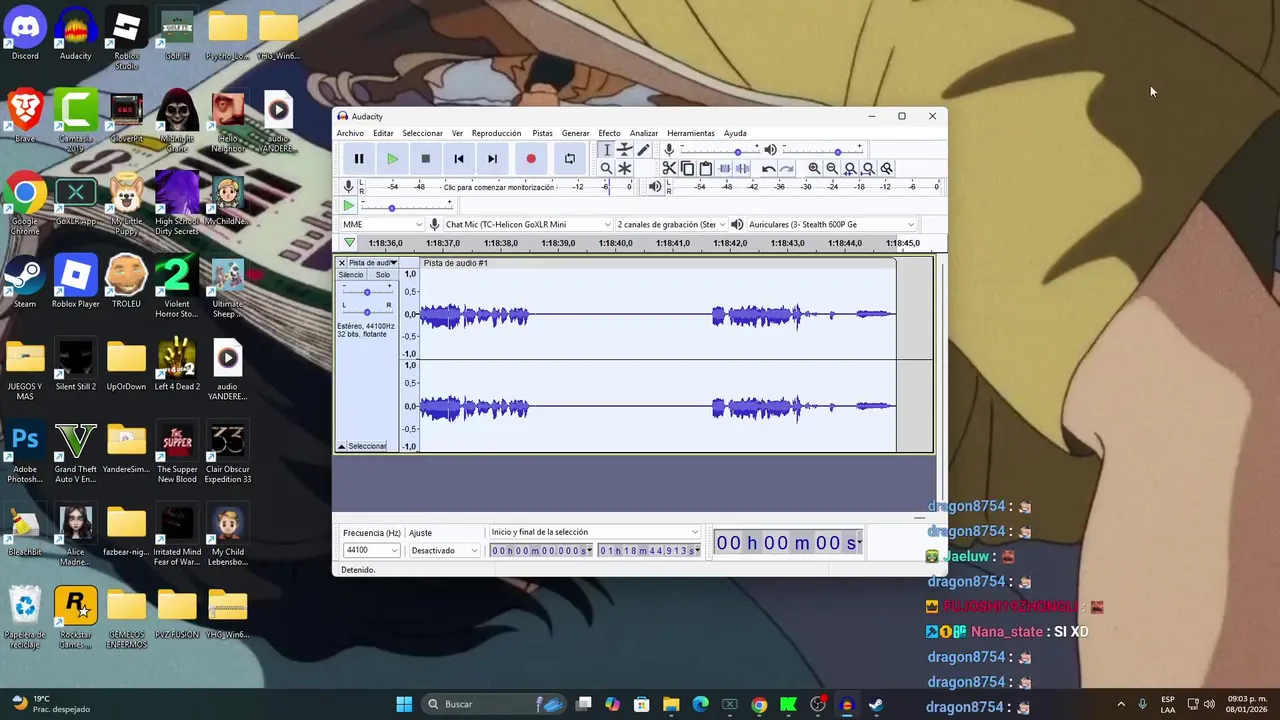Click the Windows Start button

[x=404, y=704]
